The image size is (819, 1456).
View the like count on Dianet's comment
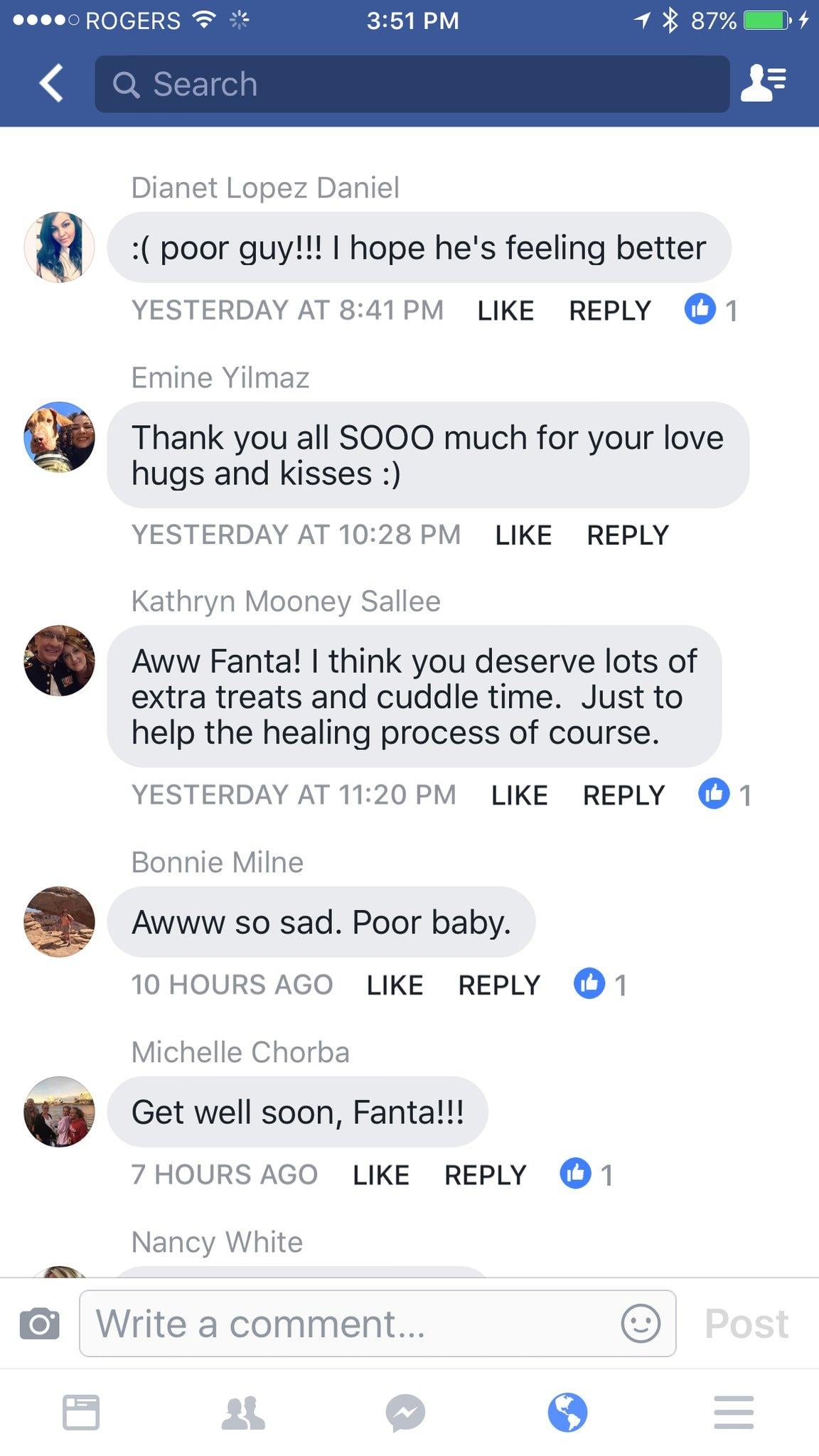tap(712, 310)
